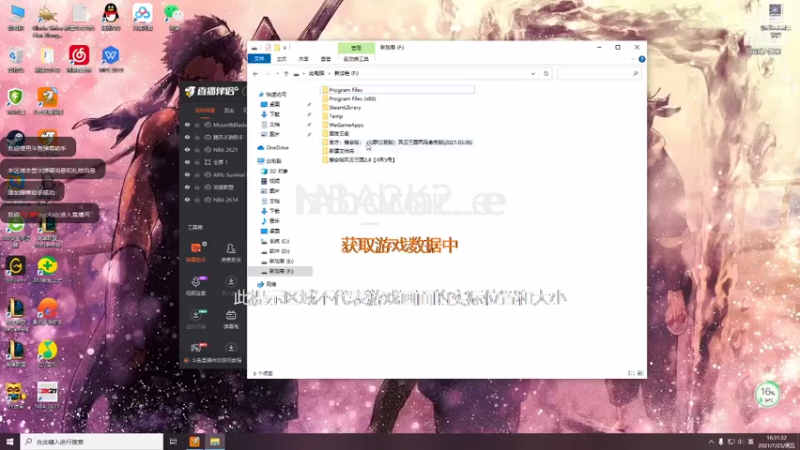Open File Explorer help question mark

642,59
